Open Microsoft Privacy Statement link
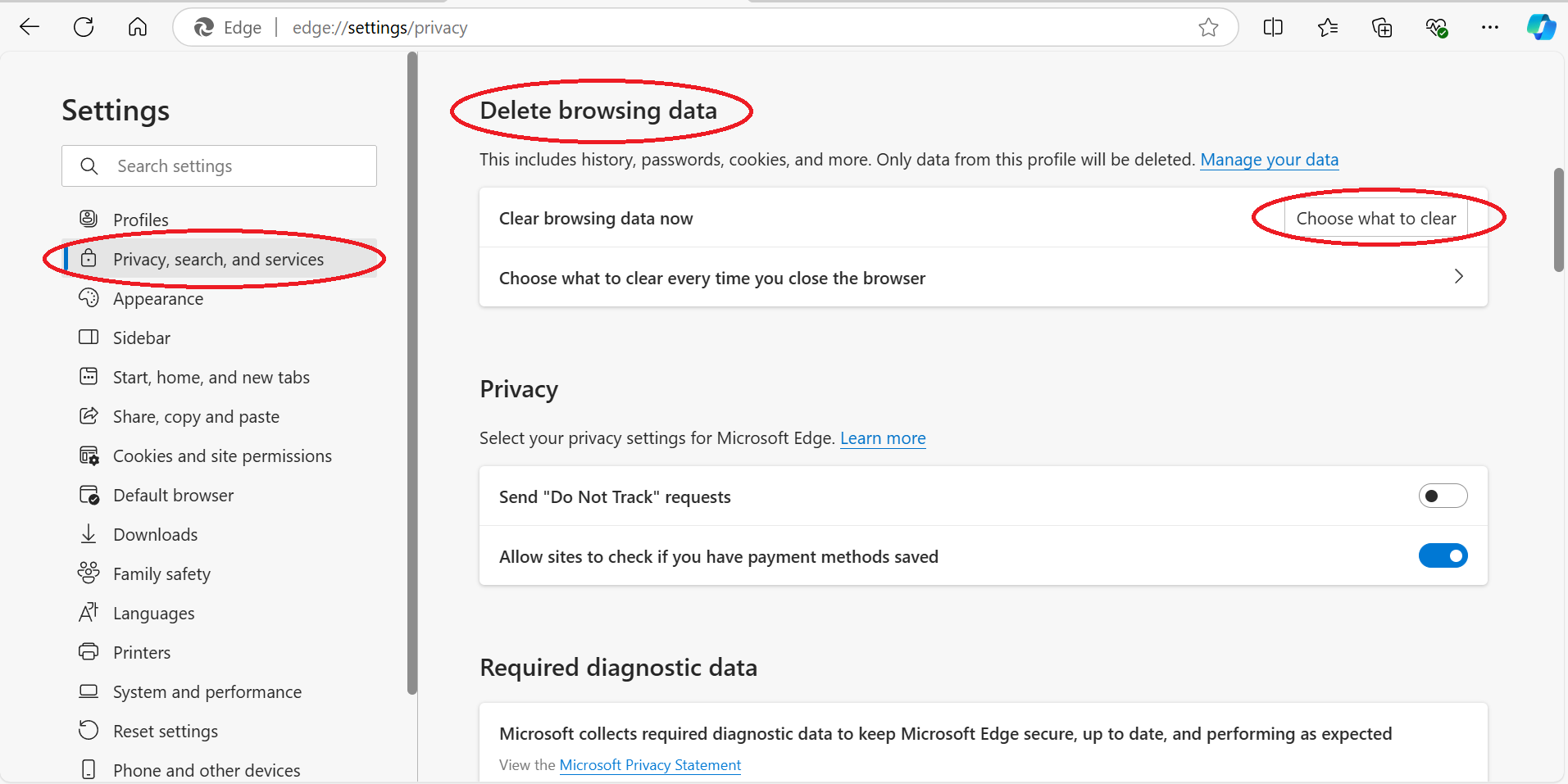Viewport: 1568px width, 784px height. click(650, 764)
